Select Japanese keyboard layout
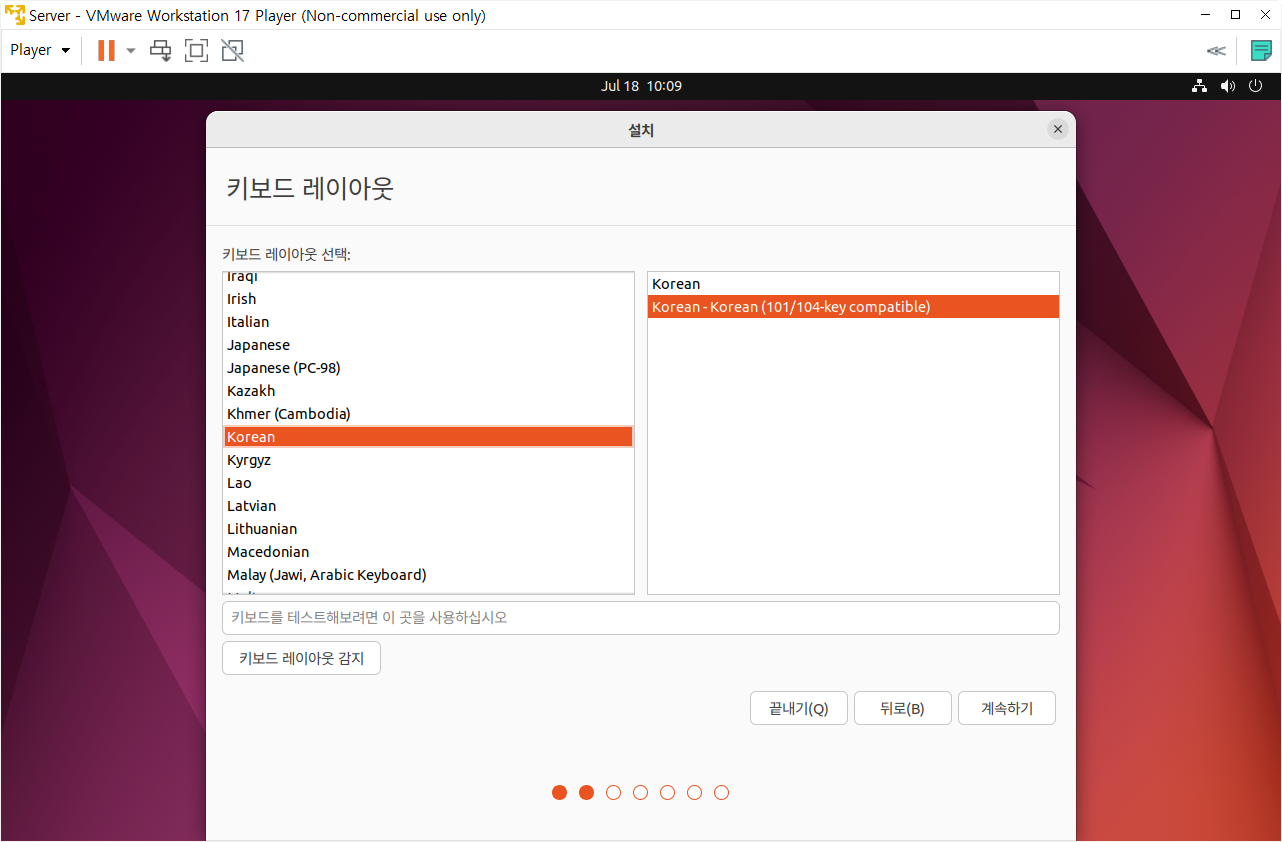This screenshot has height=842, width=1282. tap(428, 345)
